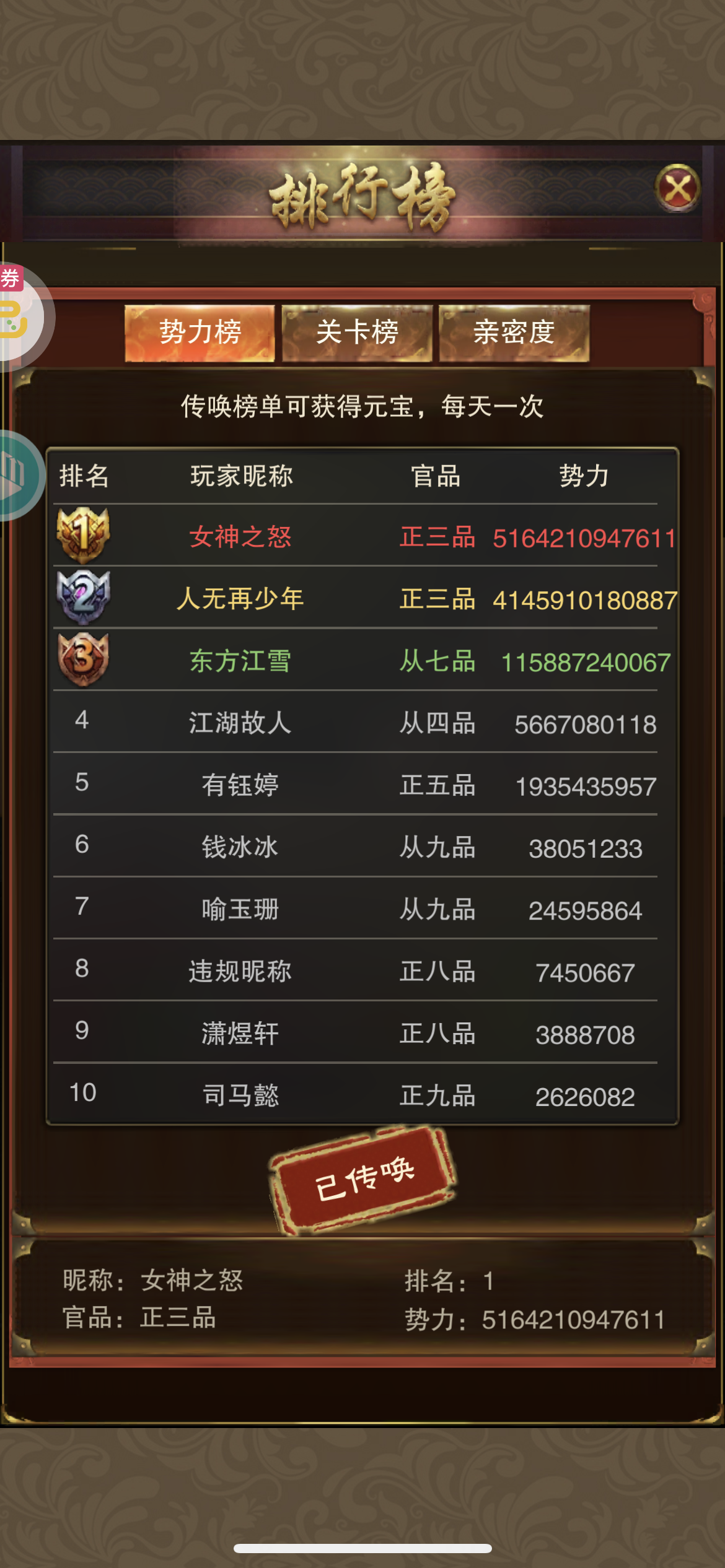The height and width of the screenshot is (1568, 725).
Task: Close the 排行榜 leaderboard window
Action: coord(678,189)
